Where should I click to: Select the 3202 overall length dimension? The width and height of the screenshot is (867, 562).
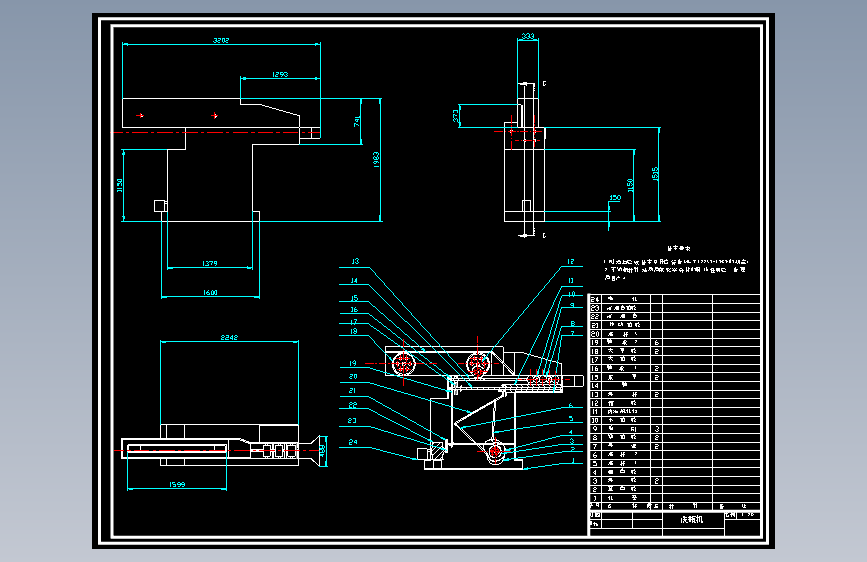[x=221, y=40]
